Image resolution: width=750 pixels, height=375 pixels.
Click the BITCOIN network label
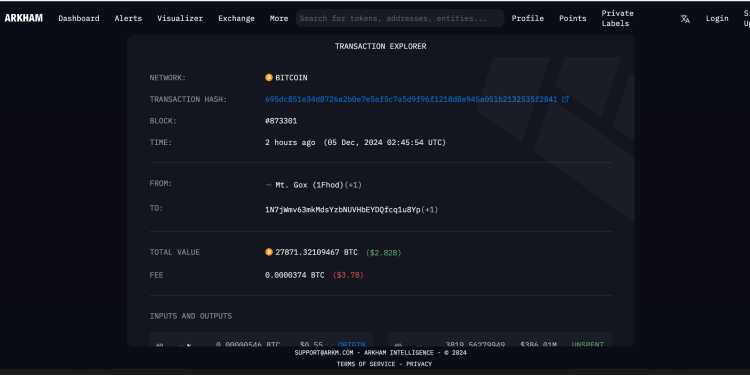pyautogui.click(x=291, y=77)
